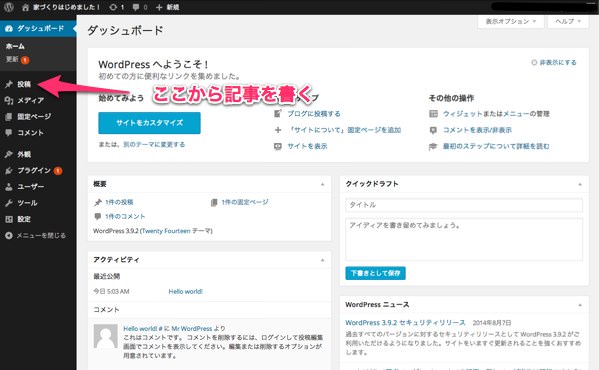Click the 固定ページ icon in sidebar
The height and width of the screenshot is (370, 599).
click(9, 116)
